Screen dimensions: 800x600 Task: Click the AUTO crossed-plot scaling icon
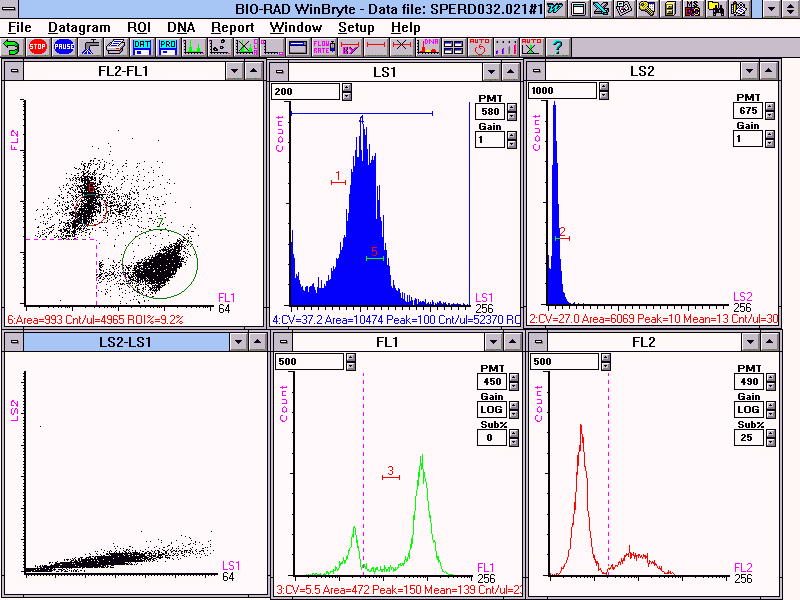532,47
